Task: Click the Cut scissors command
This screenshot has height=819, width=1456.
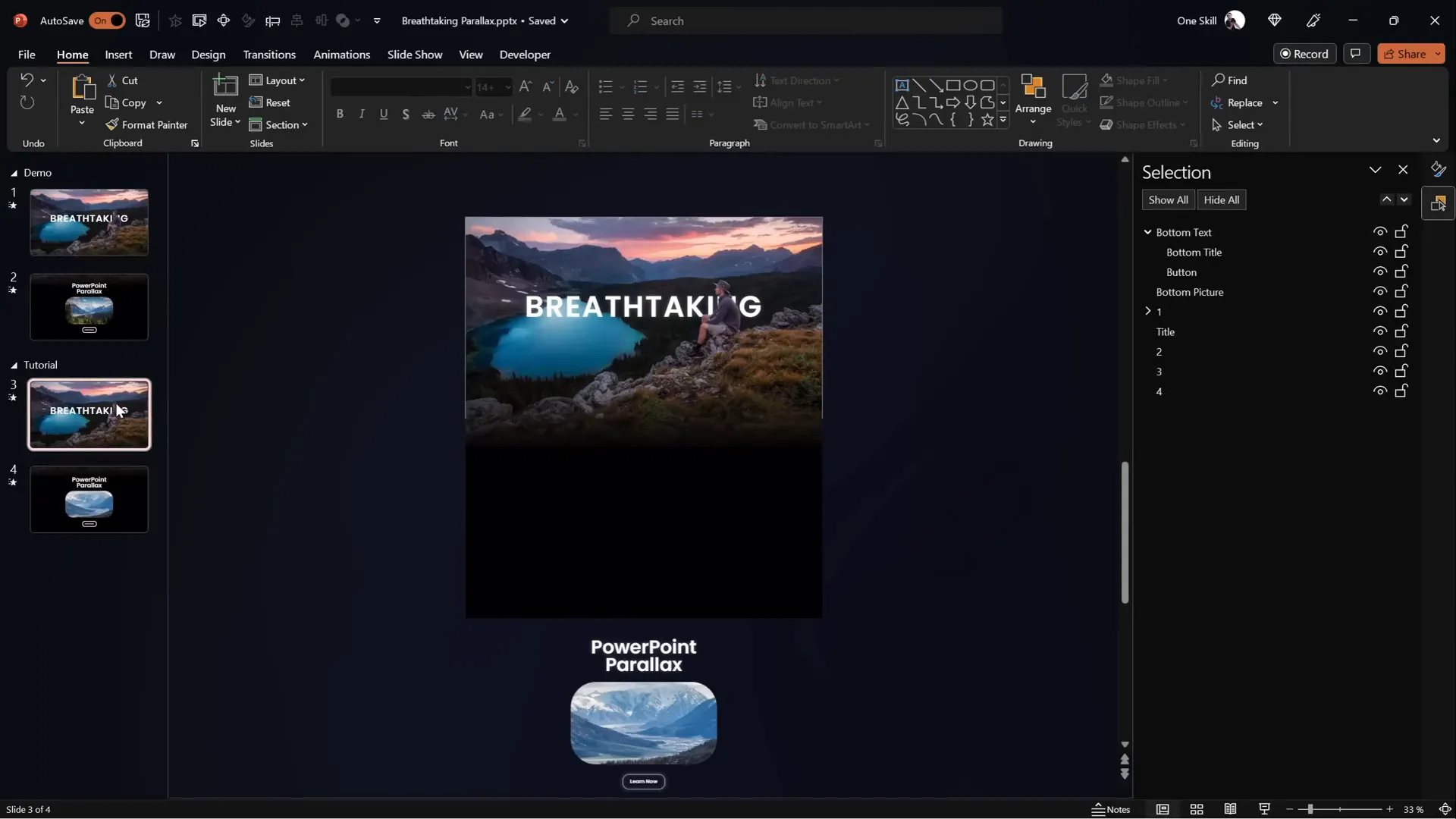Action: (x=122, y=80)
